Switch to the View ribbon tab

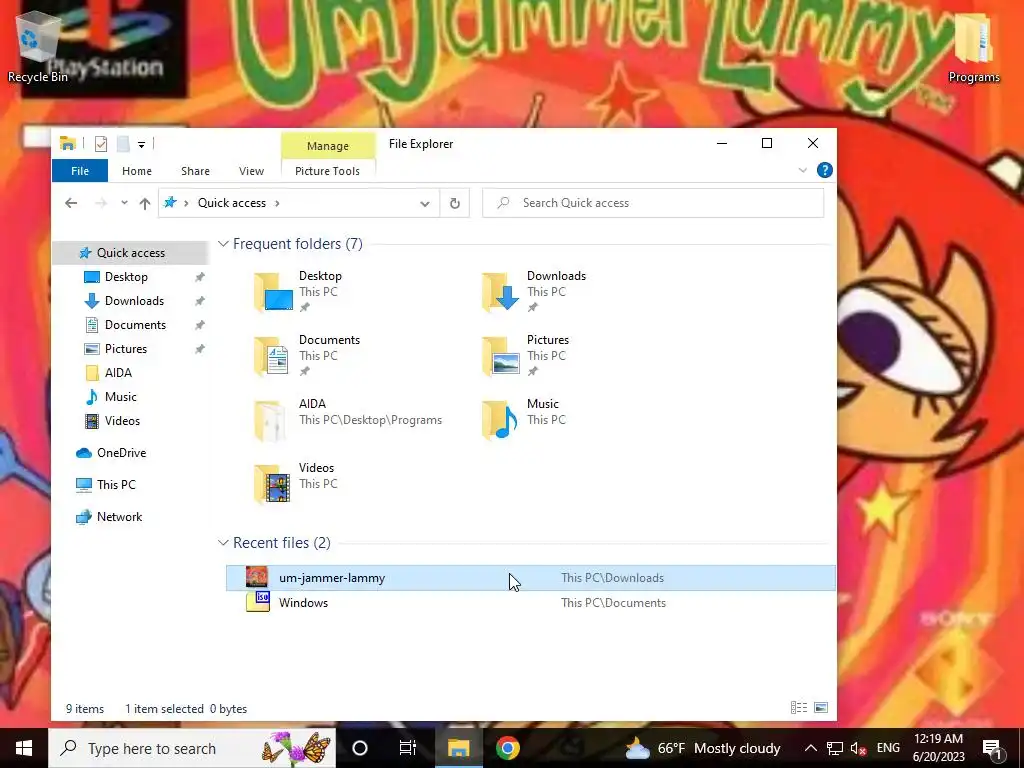pyautogui.click(x=251, y=171)
